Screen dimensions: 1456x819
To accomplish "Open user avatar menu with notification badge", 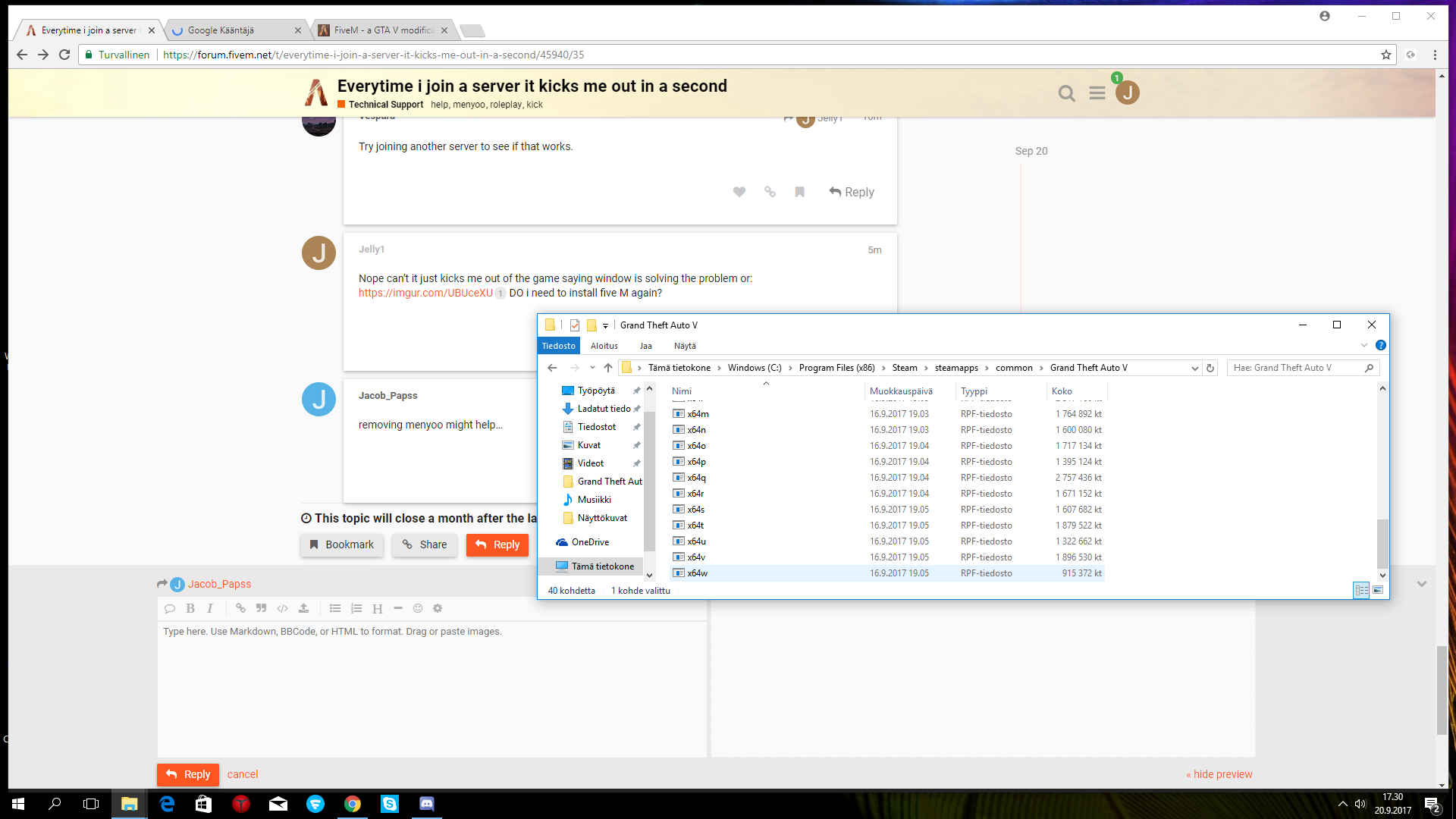I will click(x=1127, y=92).
